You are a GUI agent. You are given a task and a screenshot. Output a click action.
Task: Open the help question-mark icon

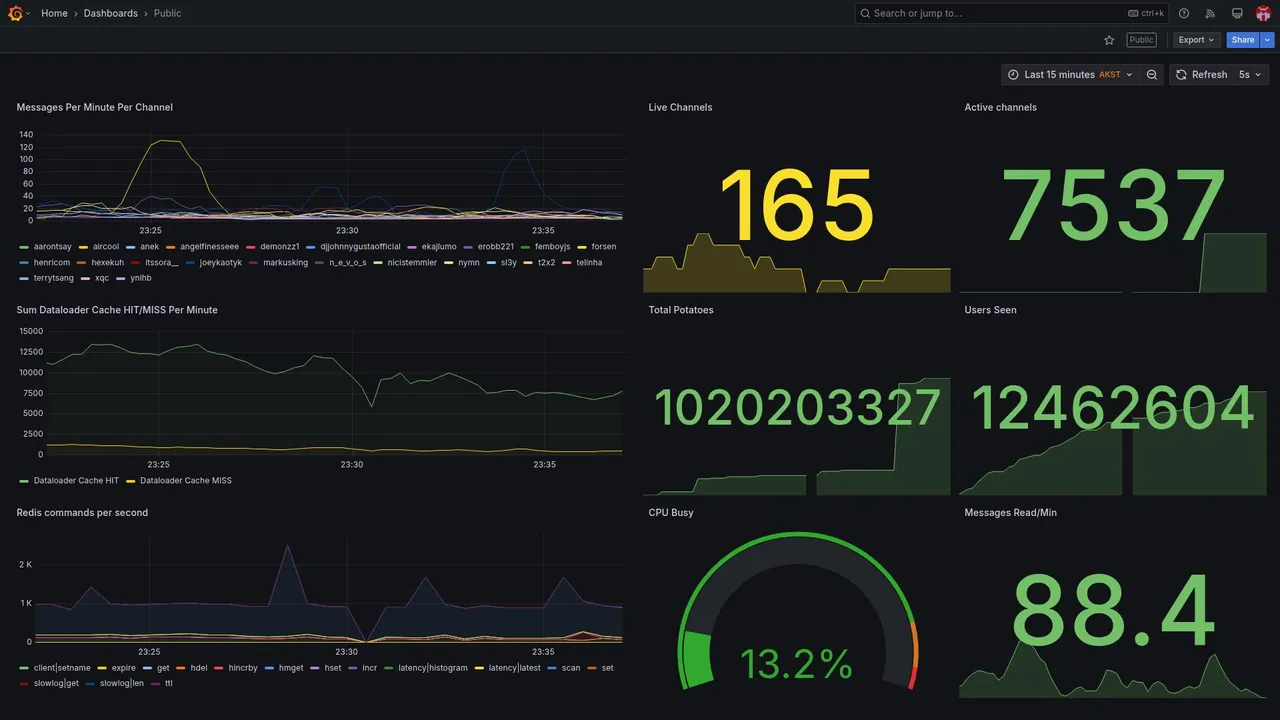coord(1184,13)
